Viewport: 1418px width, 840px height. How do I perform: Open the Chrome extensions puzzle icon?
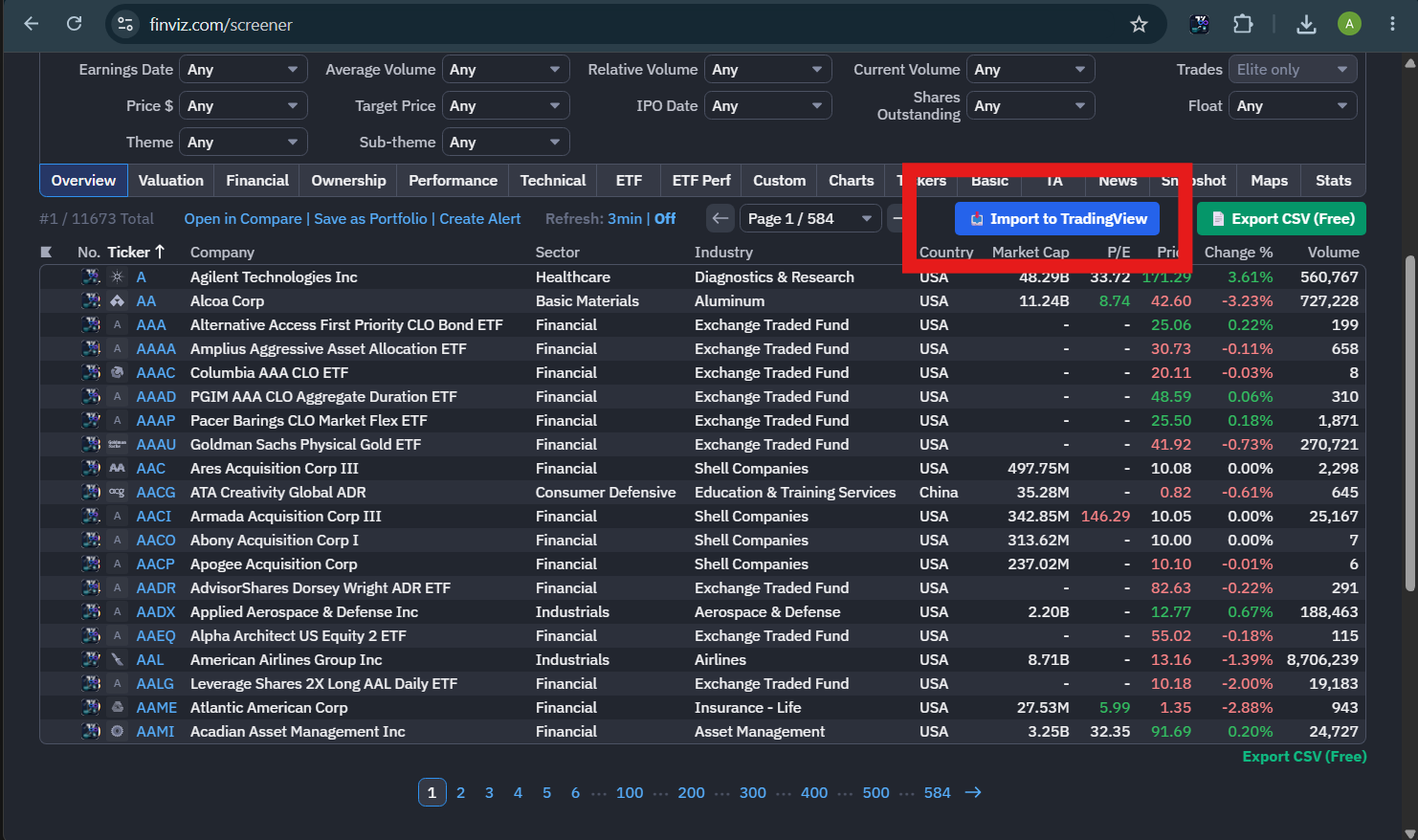[1243, 24]
